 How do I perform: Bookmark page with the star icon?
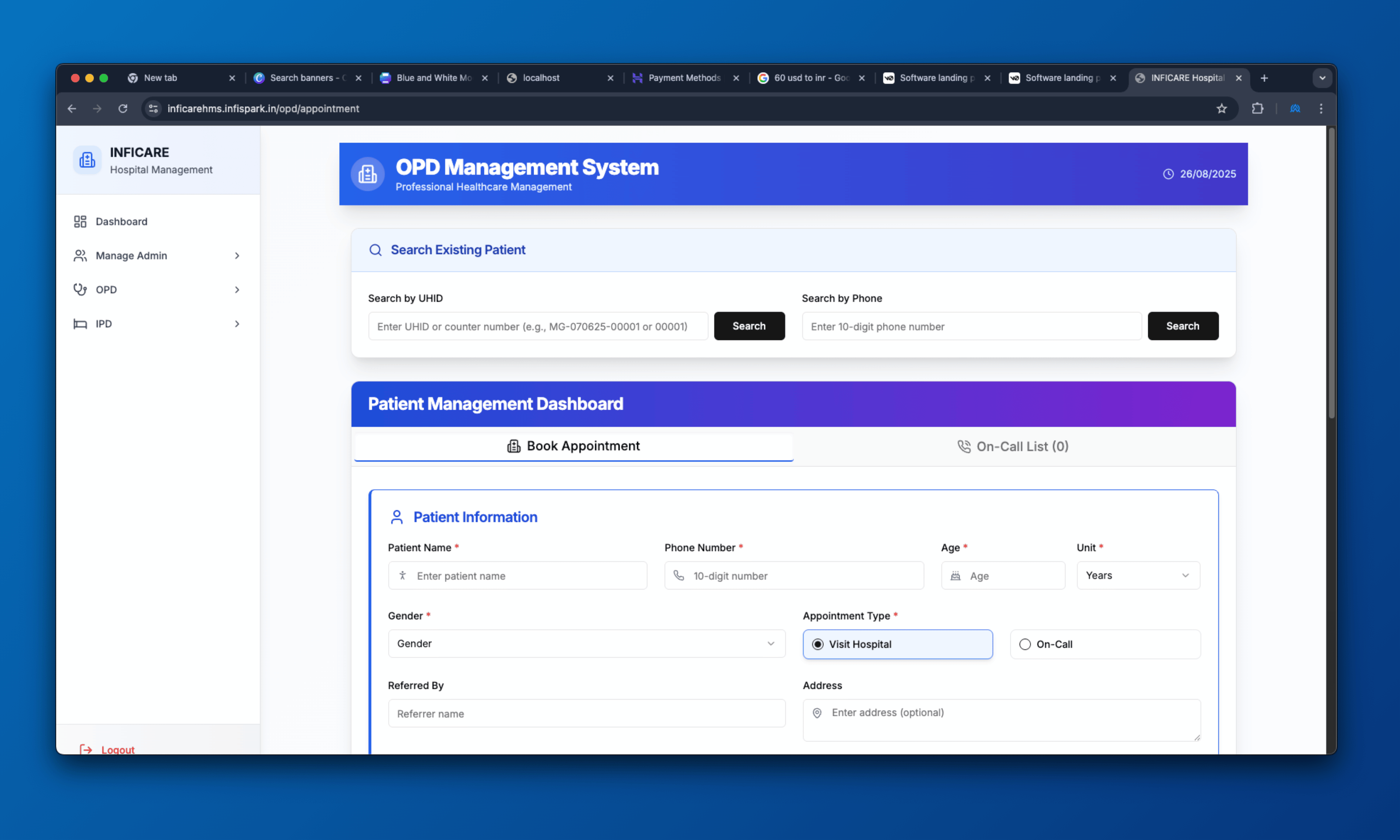(x=1221, y=109)
